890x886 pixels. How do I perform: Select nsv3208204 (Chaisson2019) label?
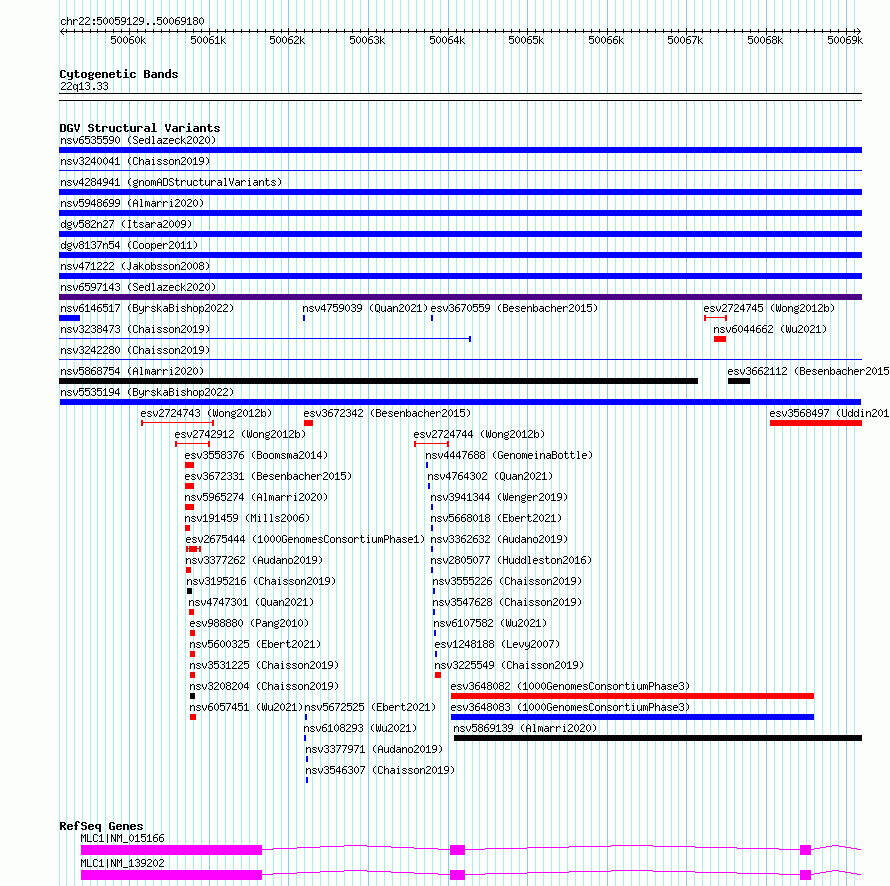point(264,686)
